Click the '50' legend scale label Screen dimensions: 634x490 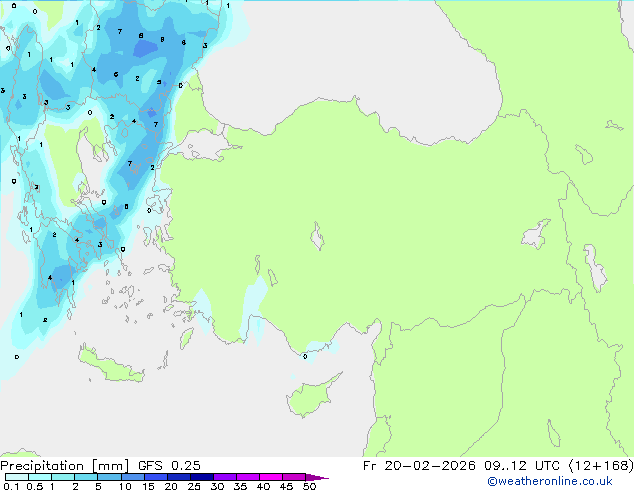[309, 486]
